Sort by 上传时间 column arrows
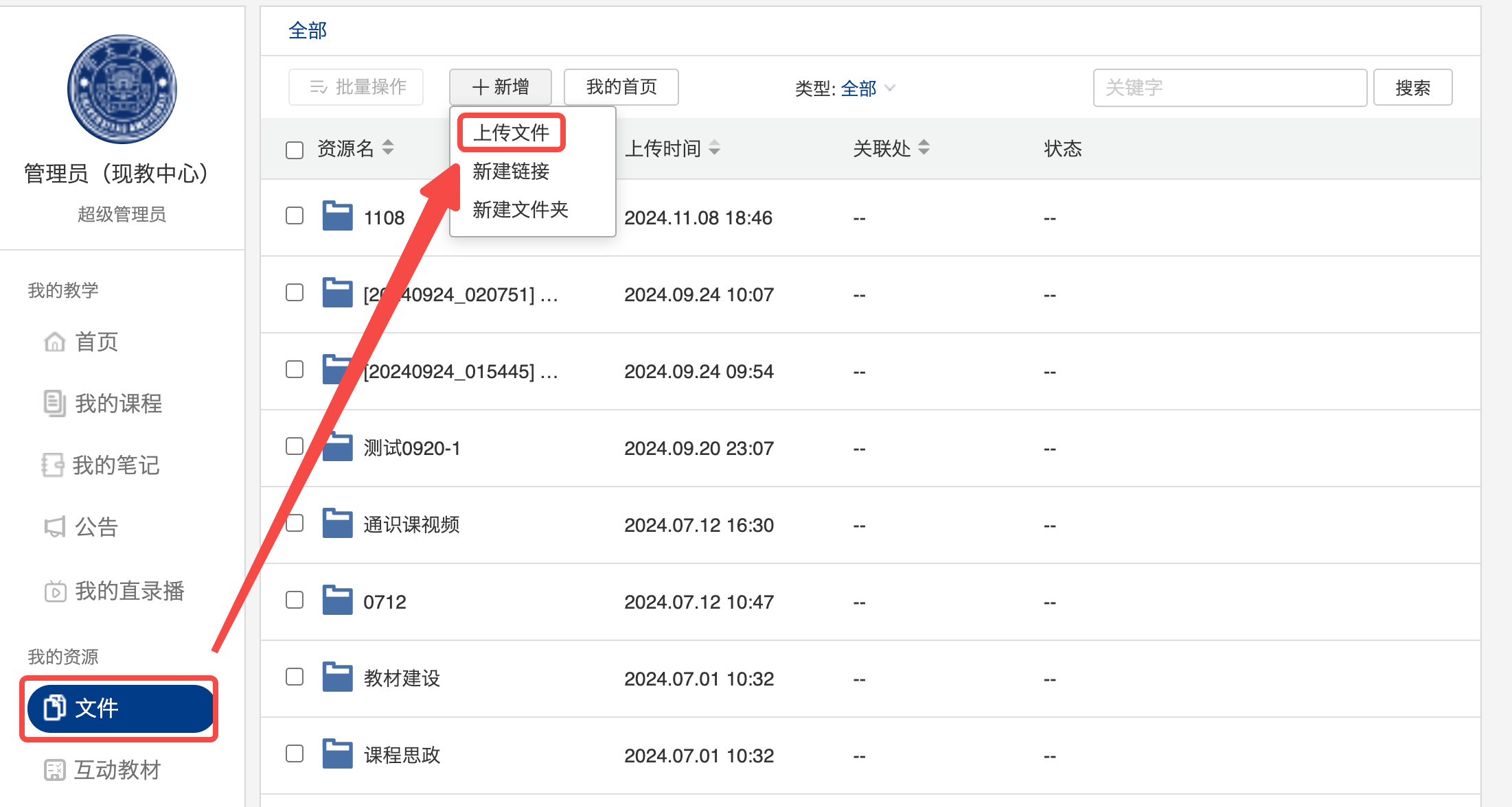 tap(715, 148)
